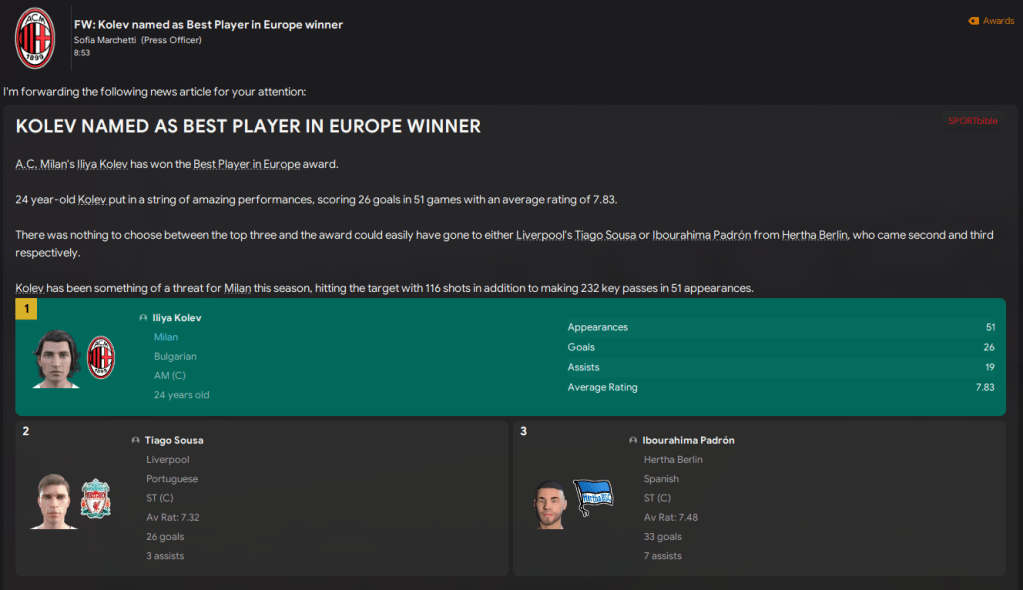Click the info icon beside Tiago Sousa's card name
This screenshot has height=590, width=1023.
(135, 440)
